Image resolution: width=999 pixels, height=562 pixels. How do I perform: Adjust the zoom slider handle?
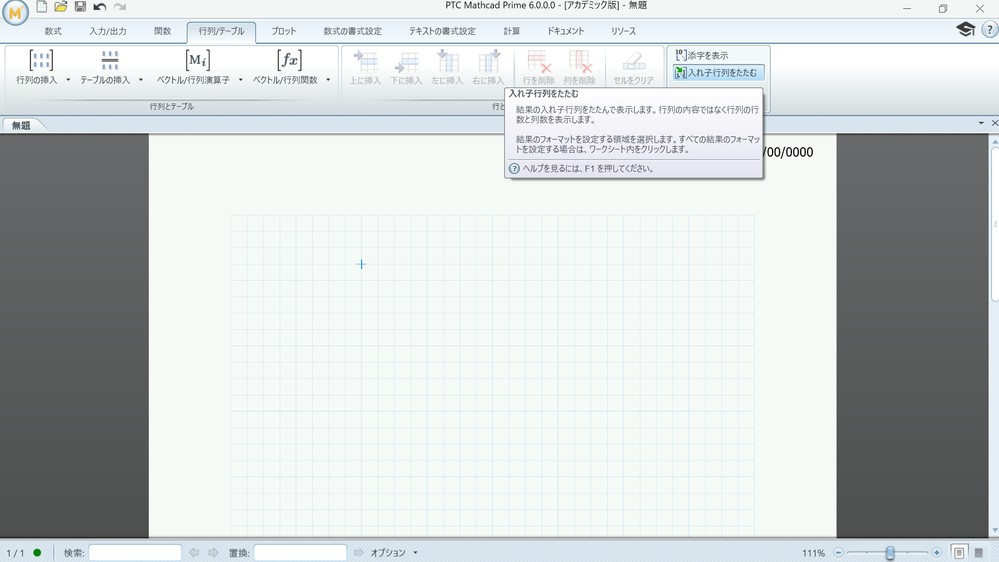pos(890,552)
